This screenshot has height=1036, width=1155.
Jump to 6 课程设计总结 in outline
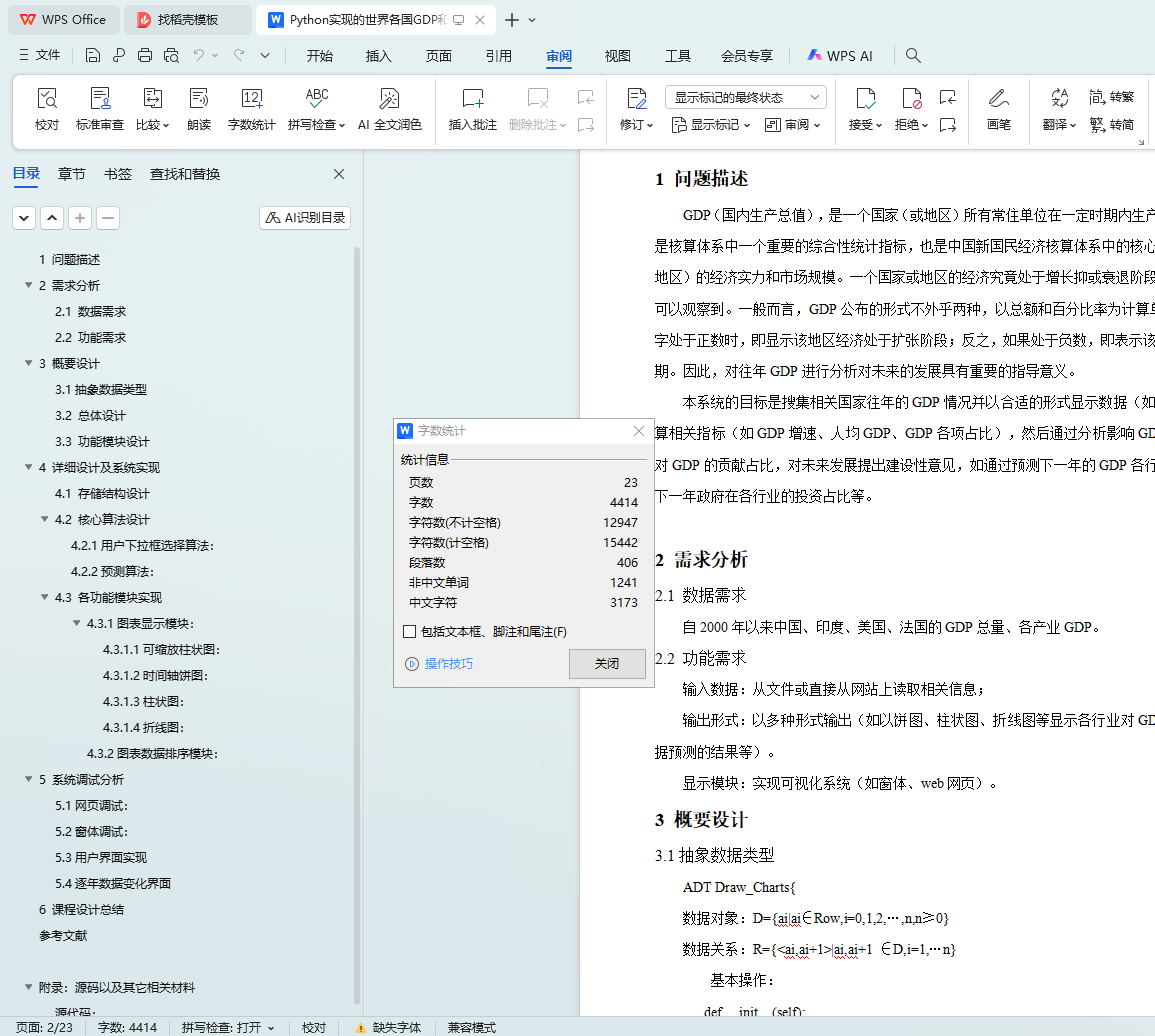81,910
